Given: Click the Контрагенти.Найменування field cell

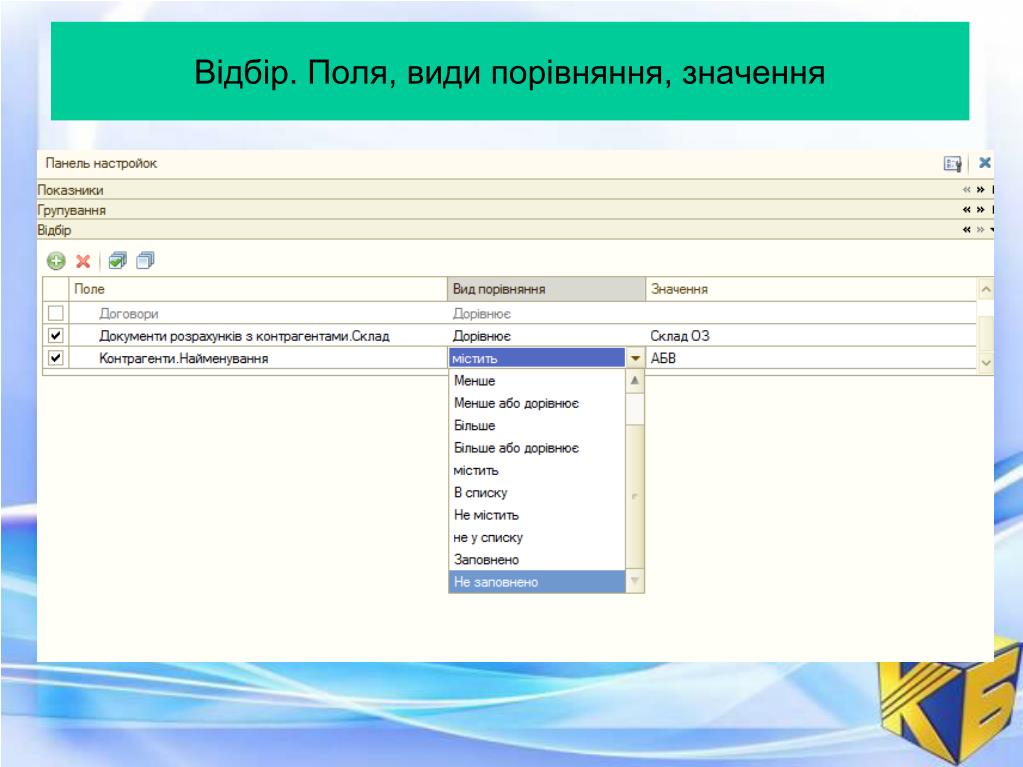Looking at the screenshot, I should (258, 358).
